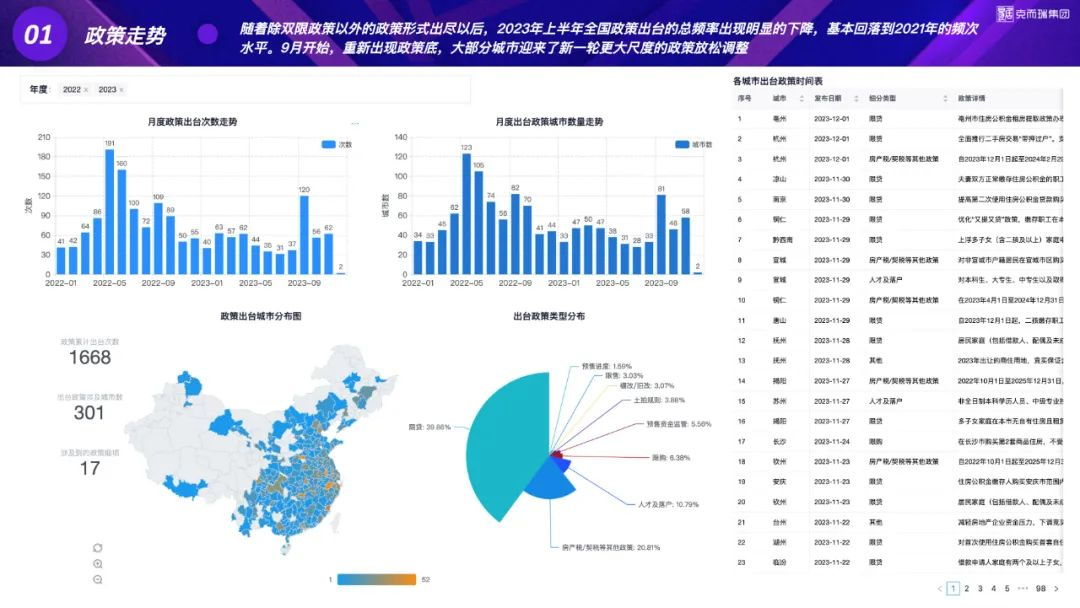
Task: Click the map's blue-orange color scale bar
Action: pos(376,580)
